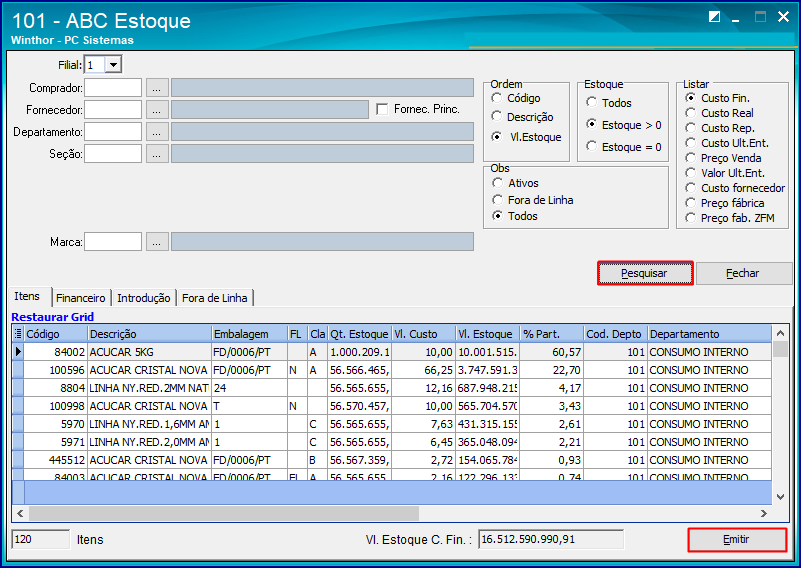
Task: Select Custo fornecedor listing option
Action: [691, 187]
